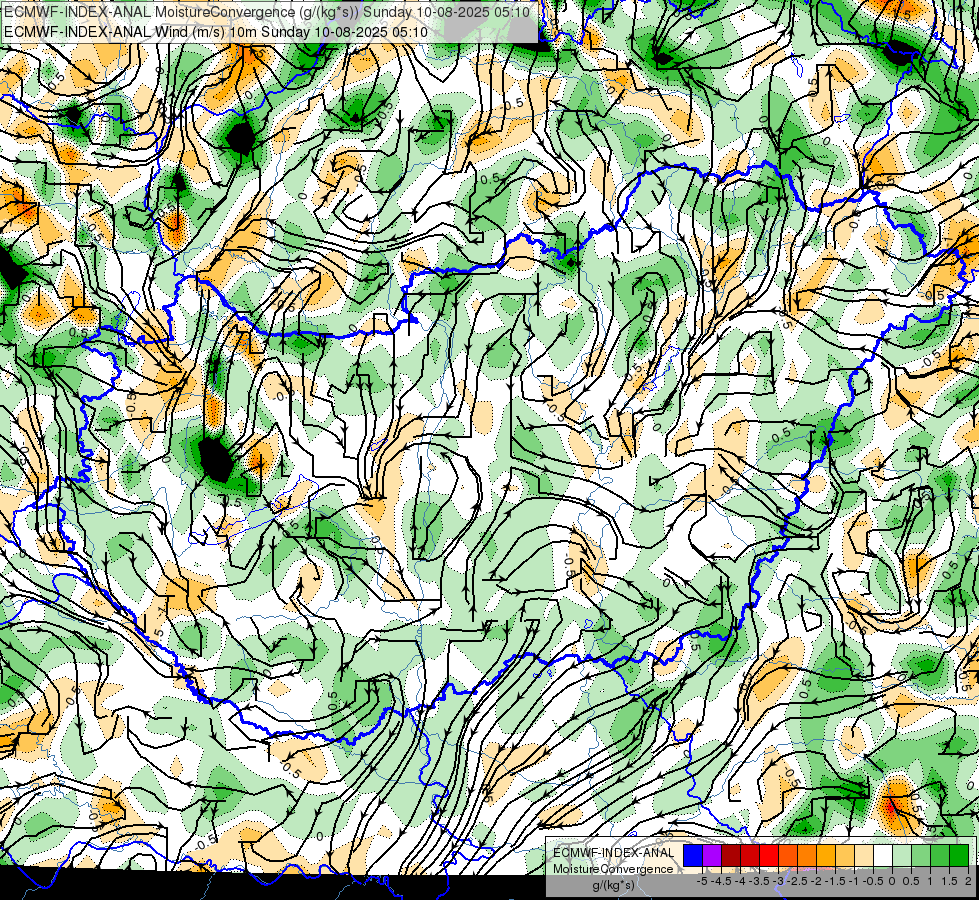
Task: Click the legend swatch between -2.5 and -2
Action: tap(807, 856)
